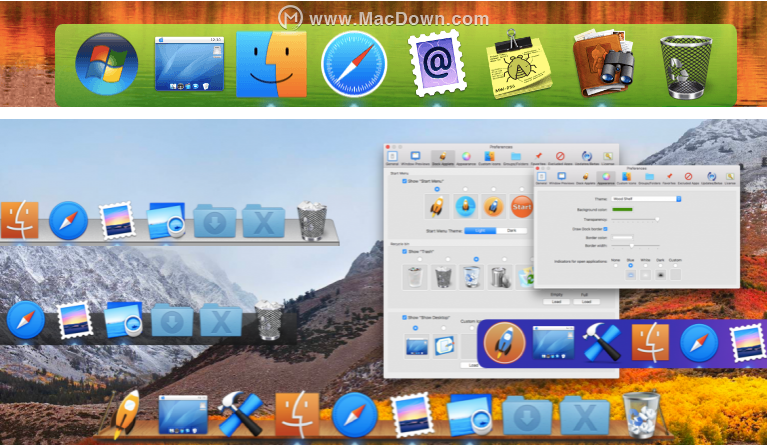Launch Safari from the green dock
This screenshot has width=767, height=445.
tap(354, 64)
